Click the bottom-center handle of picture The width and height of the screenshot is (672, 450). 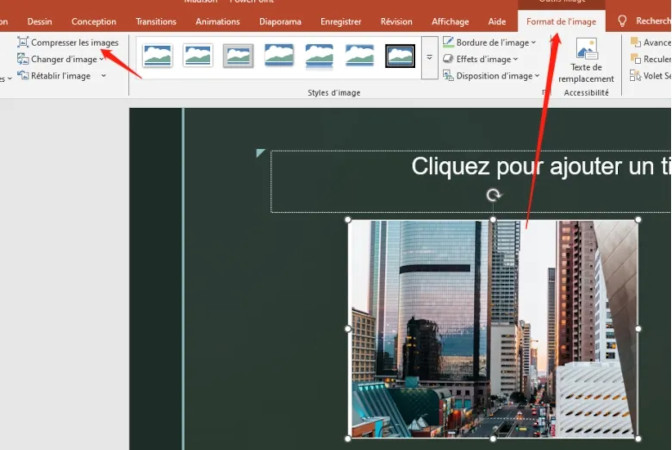(493, 438)
